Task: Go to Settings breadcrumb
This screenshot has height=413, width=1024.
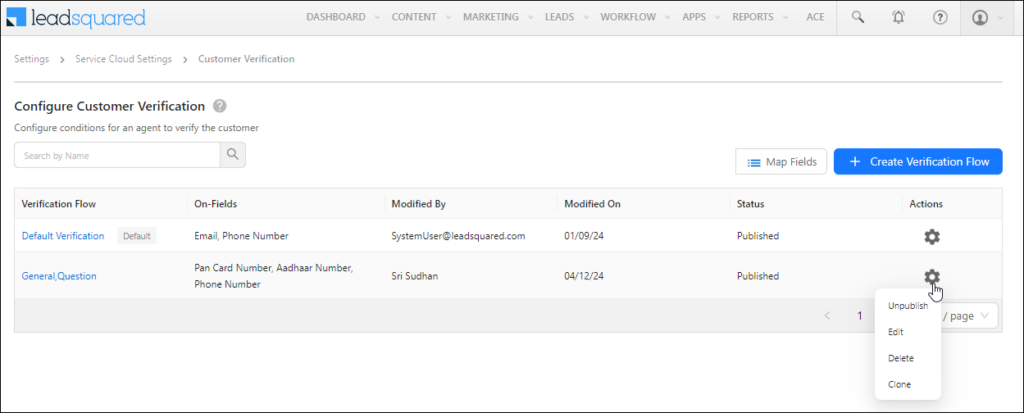Action: pyautogui.click(x=31, y=59)
